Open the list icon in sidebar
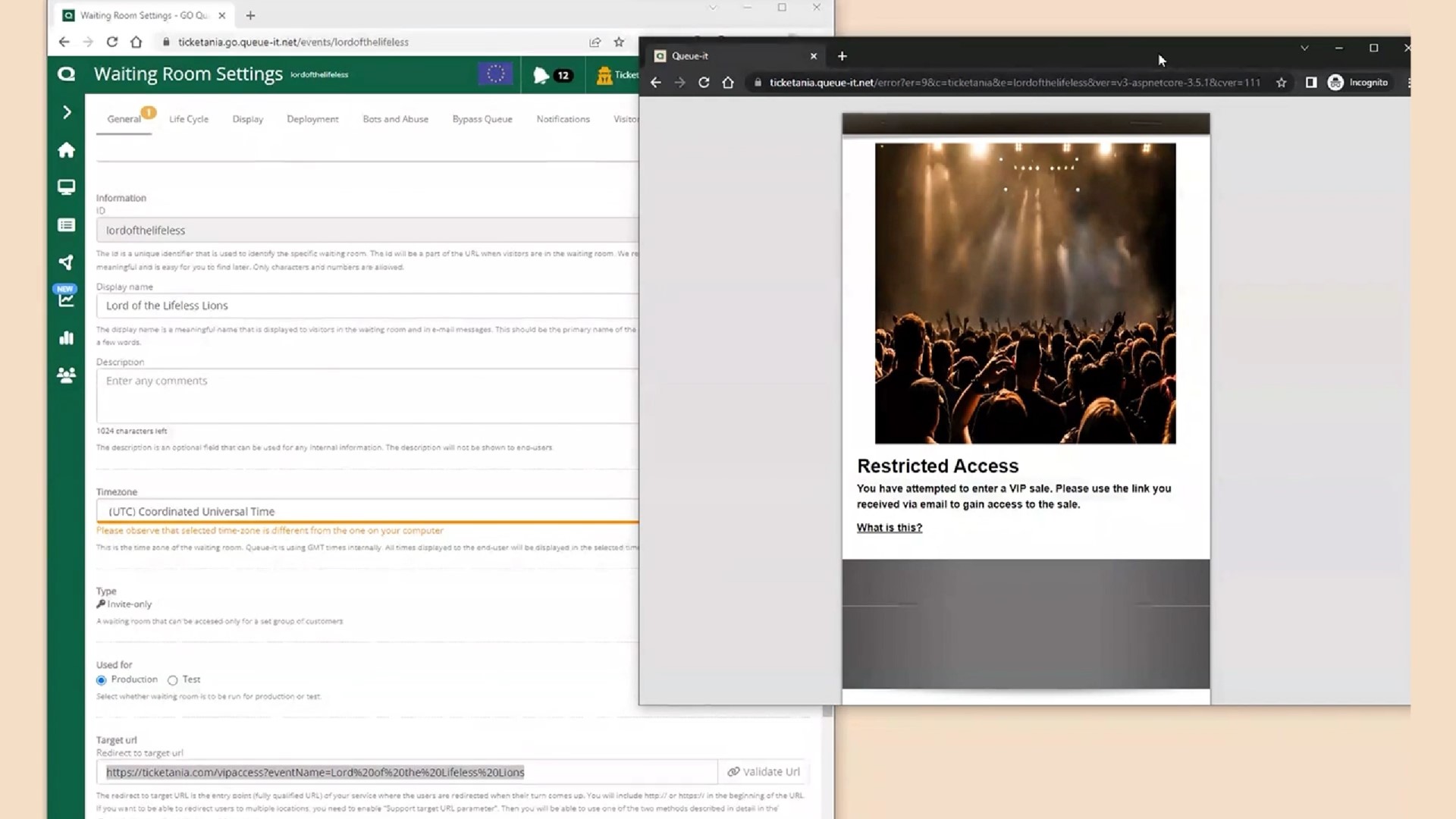 [x=67, y=225]
